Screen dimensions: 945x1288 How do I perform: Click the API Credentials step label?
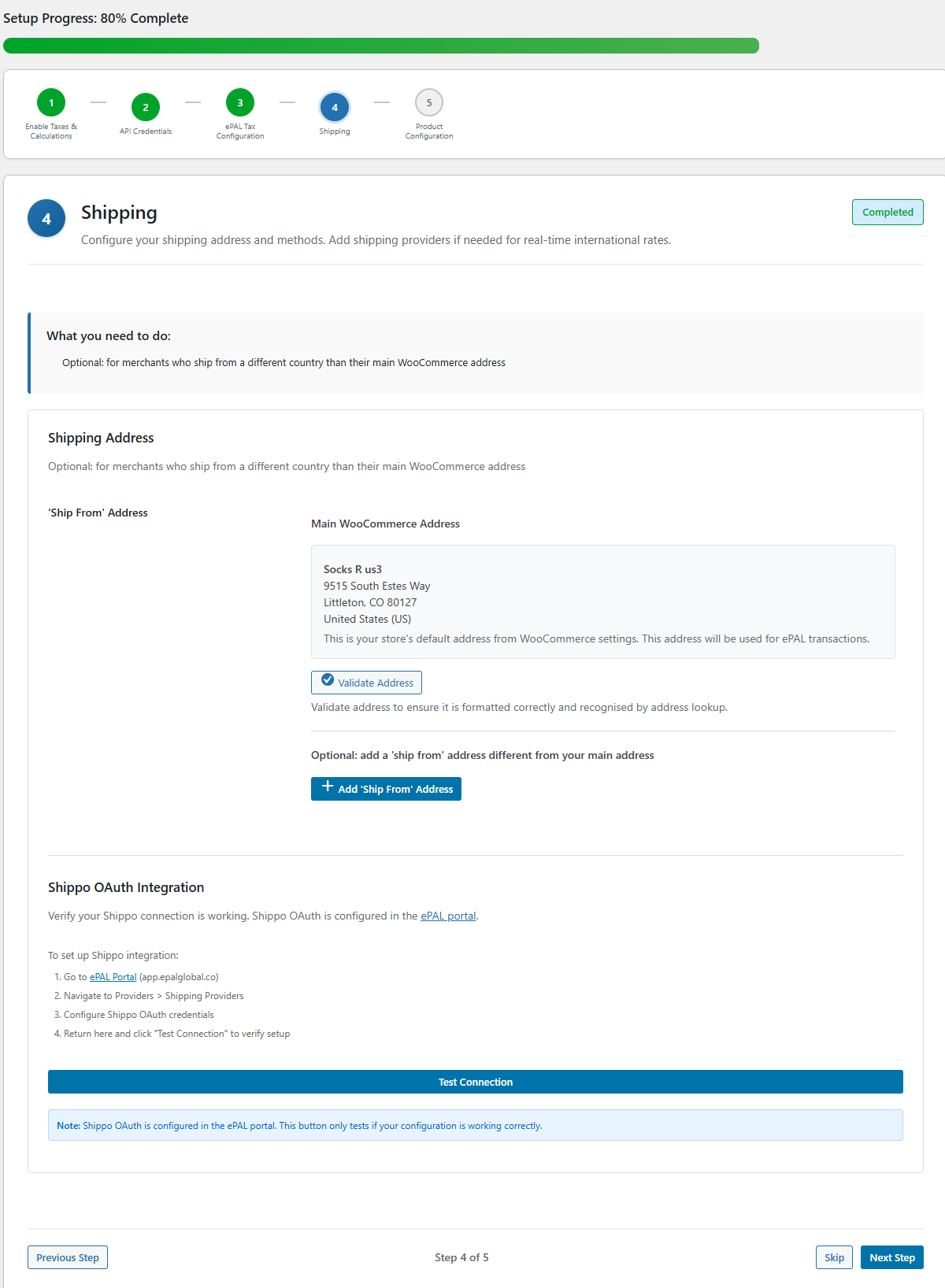tap(146, 131)
